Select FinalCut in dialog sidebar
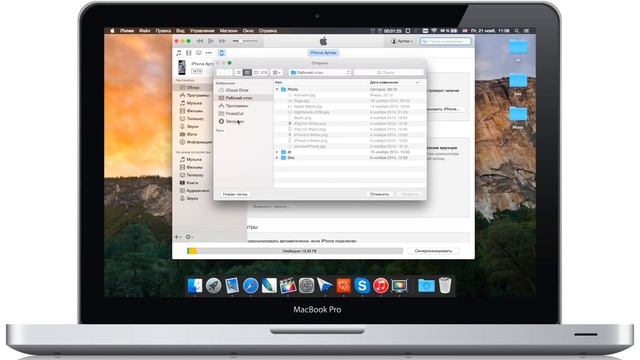This screenshot has width=640, height=360. (x=231, y=113)
